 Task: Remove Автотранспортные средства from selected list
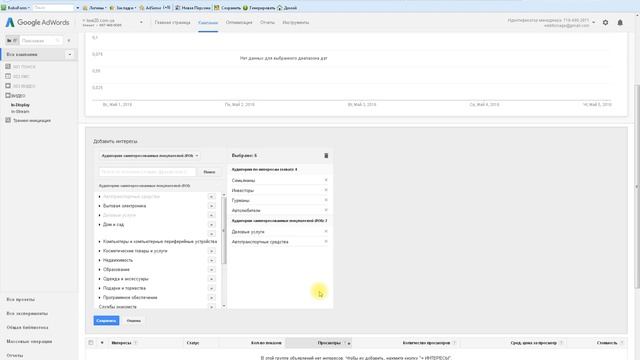tap(326, 242)
